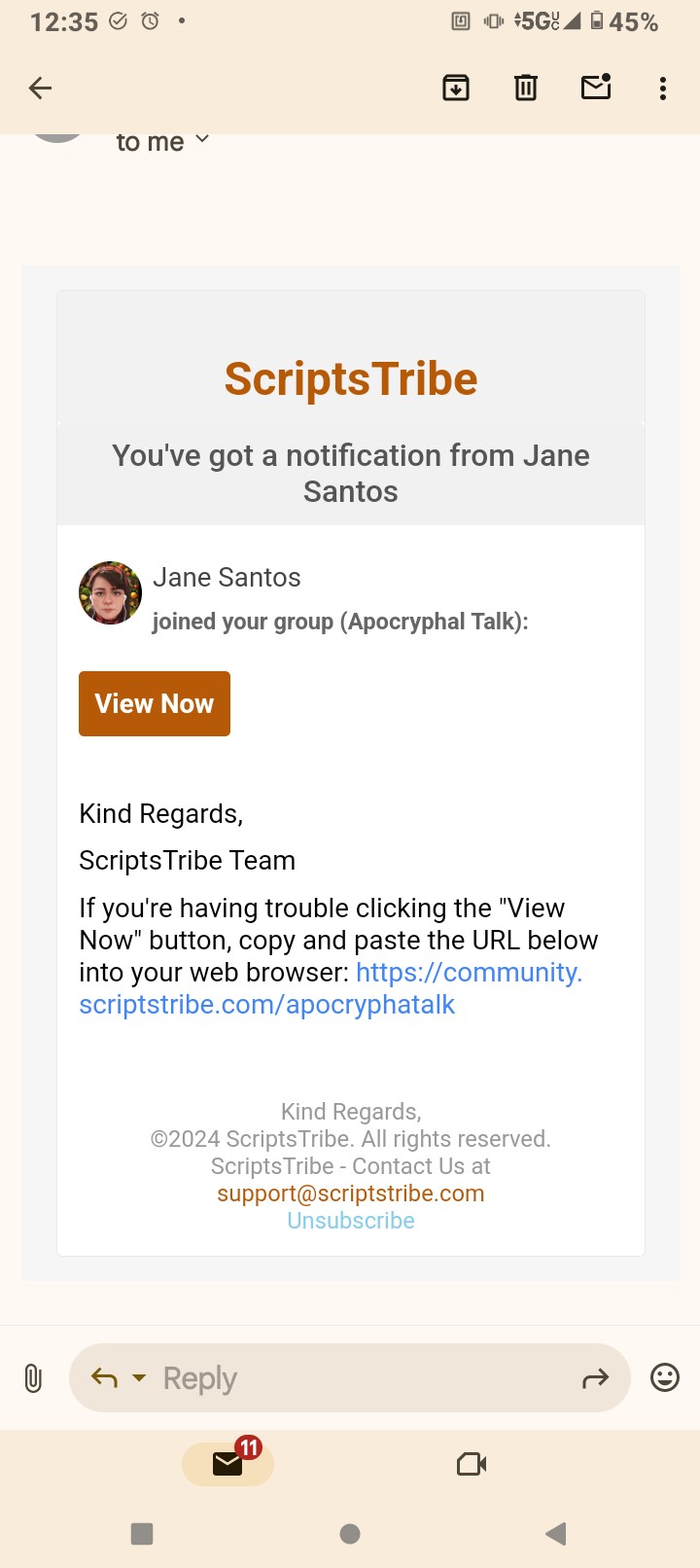Image resolution: width=700 pixels, height=1568 pixels.
Task: Mark the email as unread
Action: point(596,88)
